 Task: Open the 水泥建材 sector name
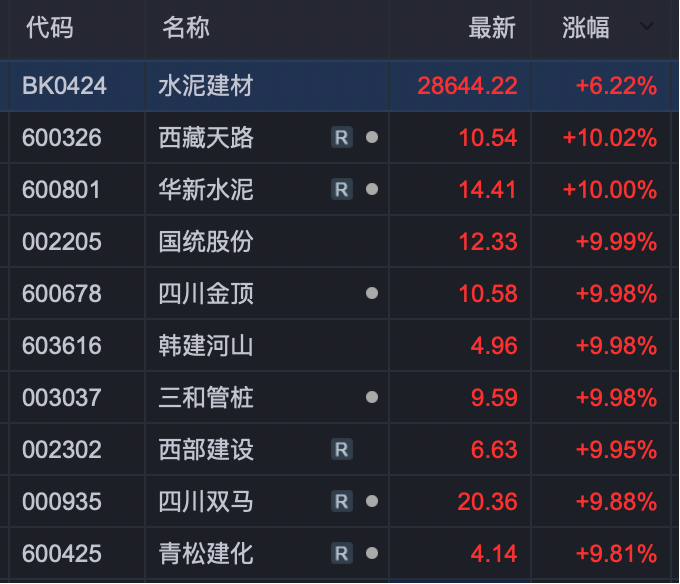(206, 86)
